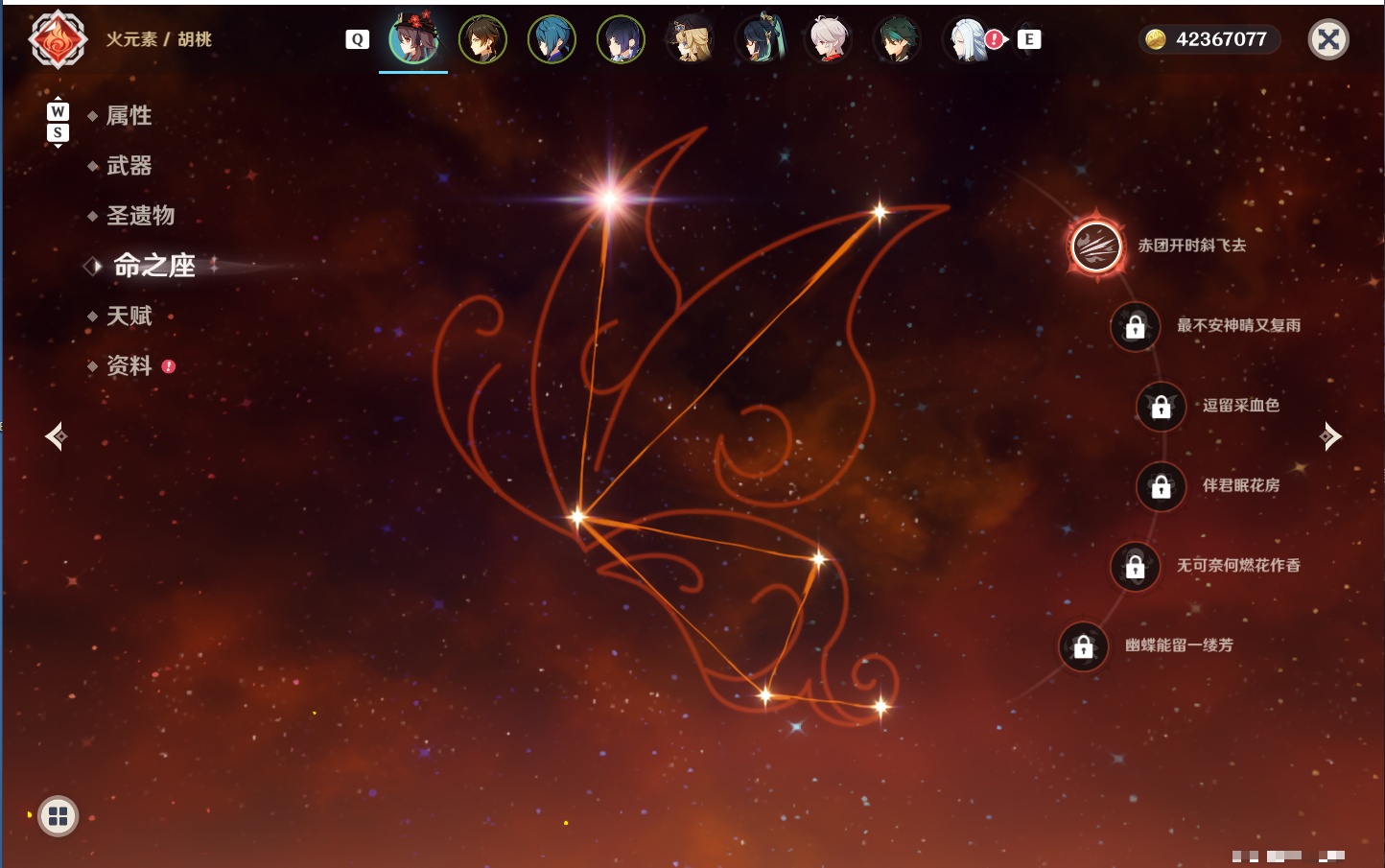The image size is (1385, 868).
Task: Click the Pyro element emblem icon
Action: [58, 39]
